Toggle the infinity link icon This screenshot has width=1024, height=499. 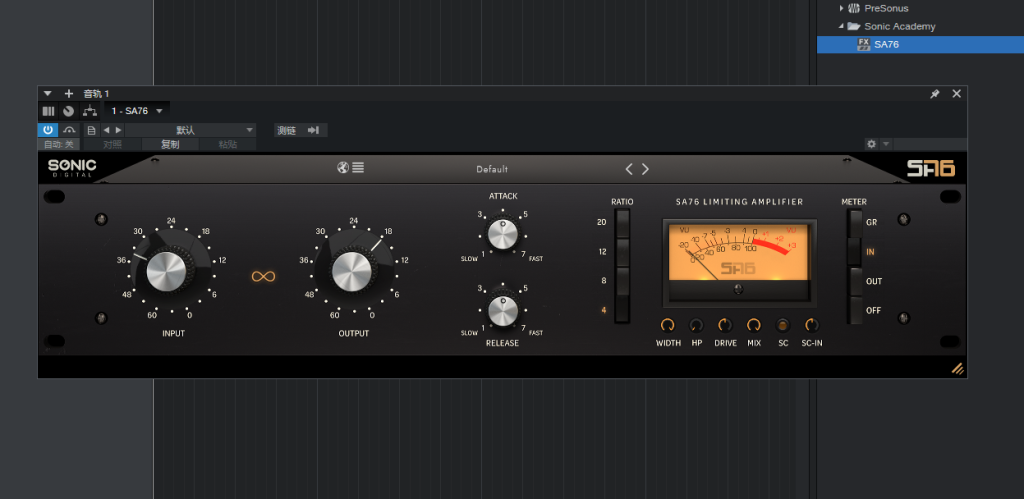262,277
